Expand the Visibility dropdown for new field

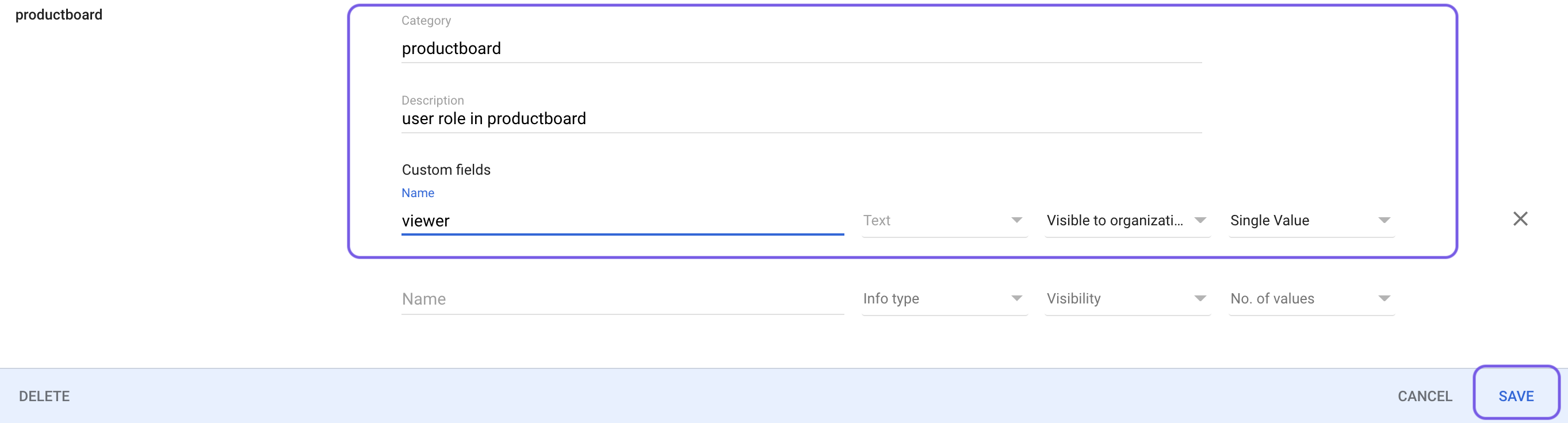tap(1127, 298)
